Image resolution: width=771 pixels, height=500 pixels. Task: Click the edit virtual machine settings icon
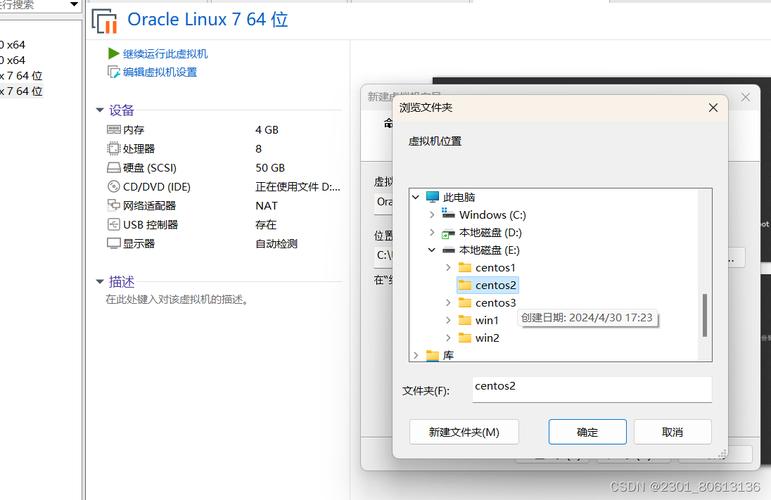114,72
